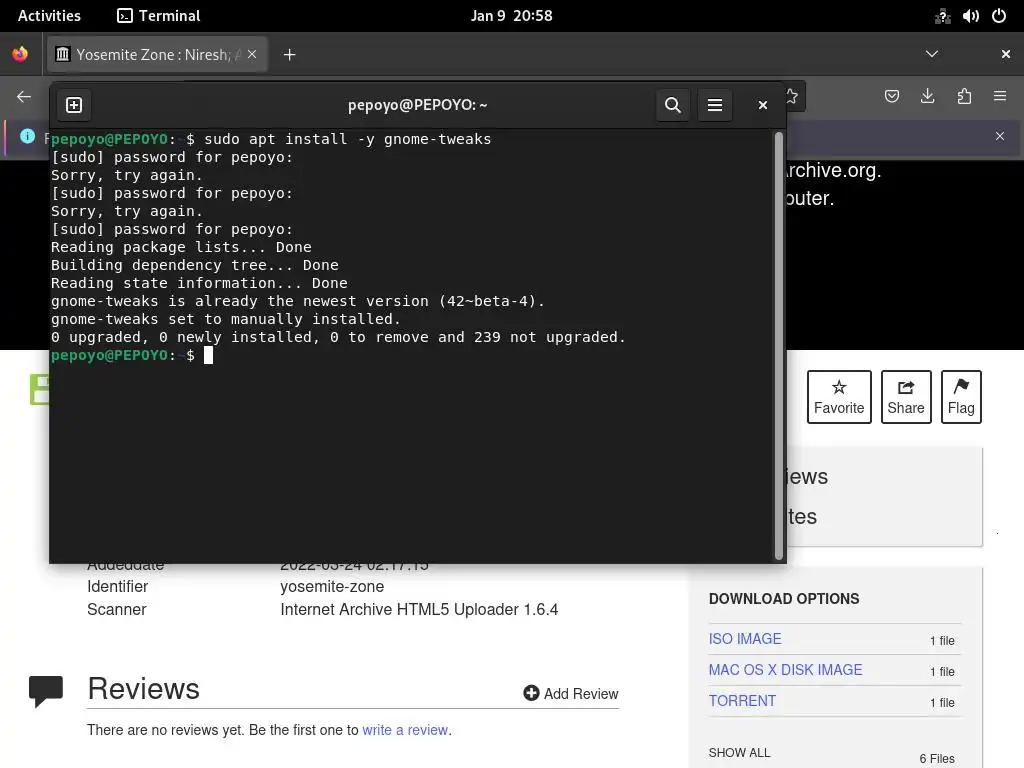Click the Favorite button
This screenshot has width=1024, height=768.
839,397
